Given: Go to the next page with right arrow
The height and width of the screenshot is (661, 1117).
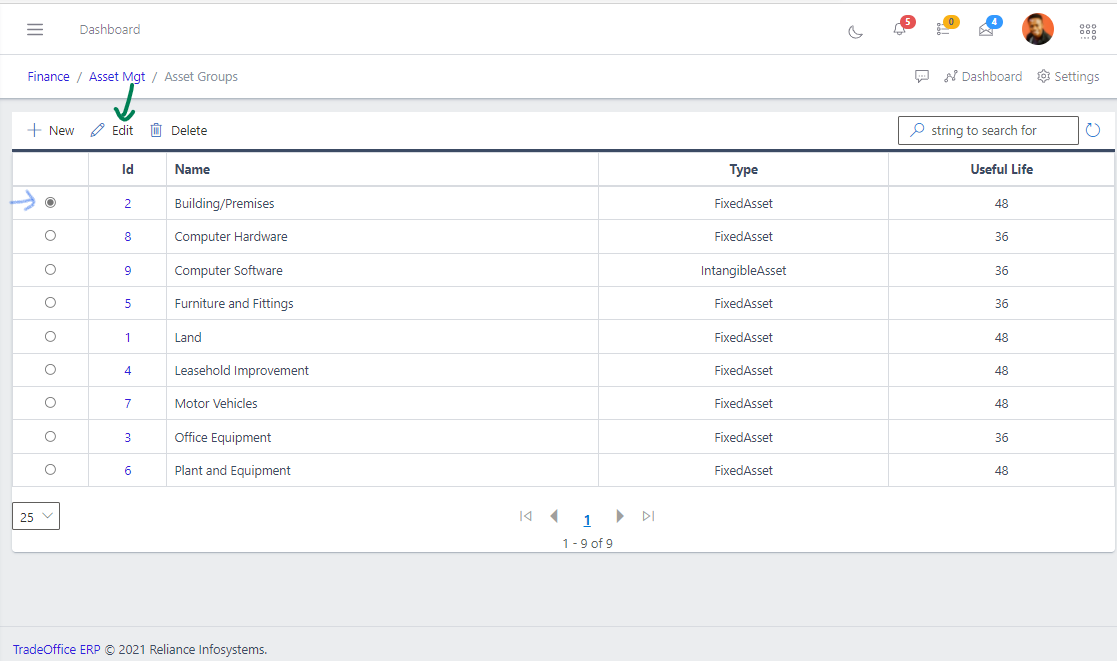Looking at the screenshot, I should click(620, 516).
